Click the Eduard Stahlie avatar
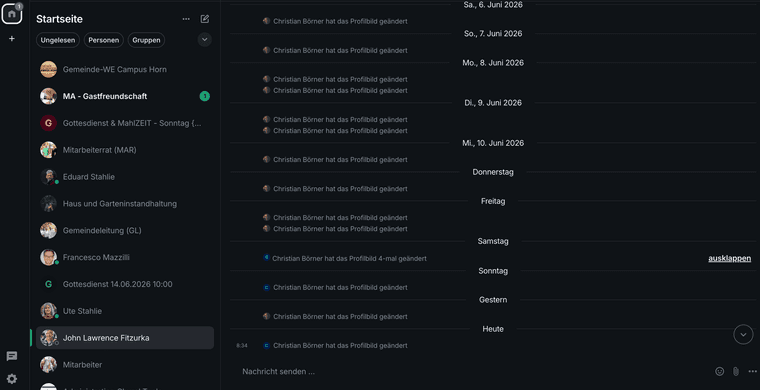Screen dimensions: 760x390 point(48,177)
